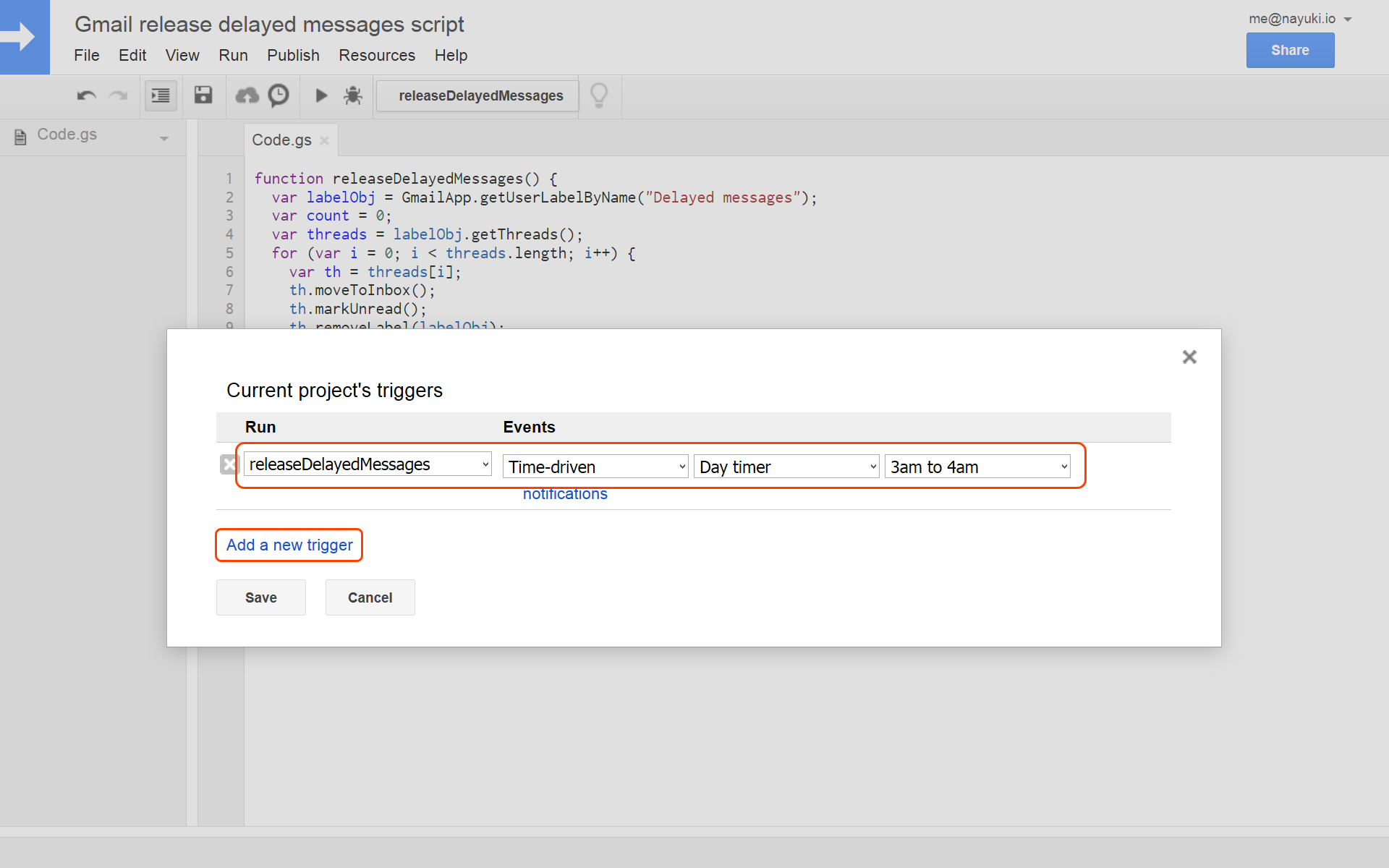Click code line th.moveToInbox()
This screenshot has width=1389, height=868.
362,290
